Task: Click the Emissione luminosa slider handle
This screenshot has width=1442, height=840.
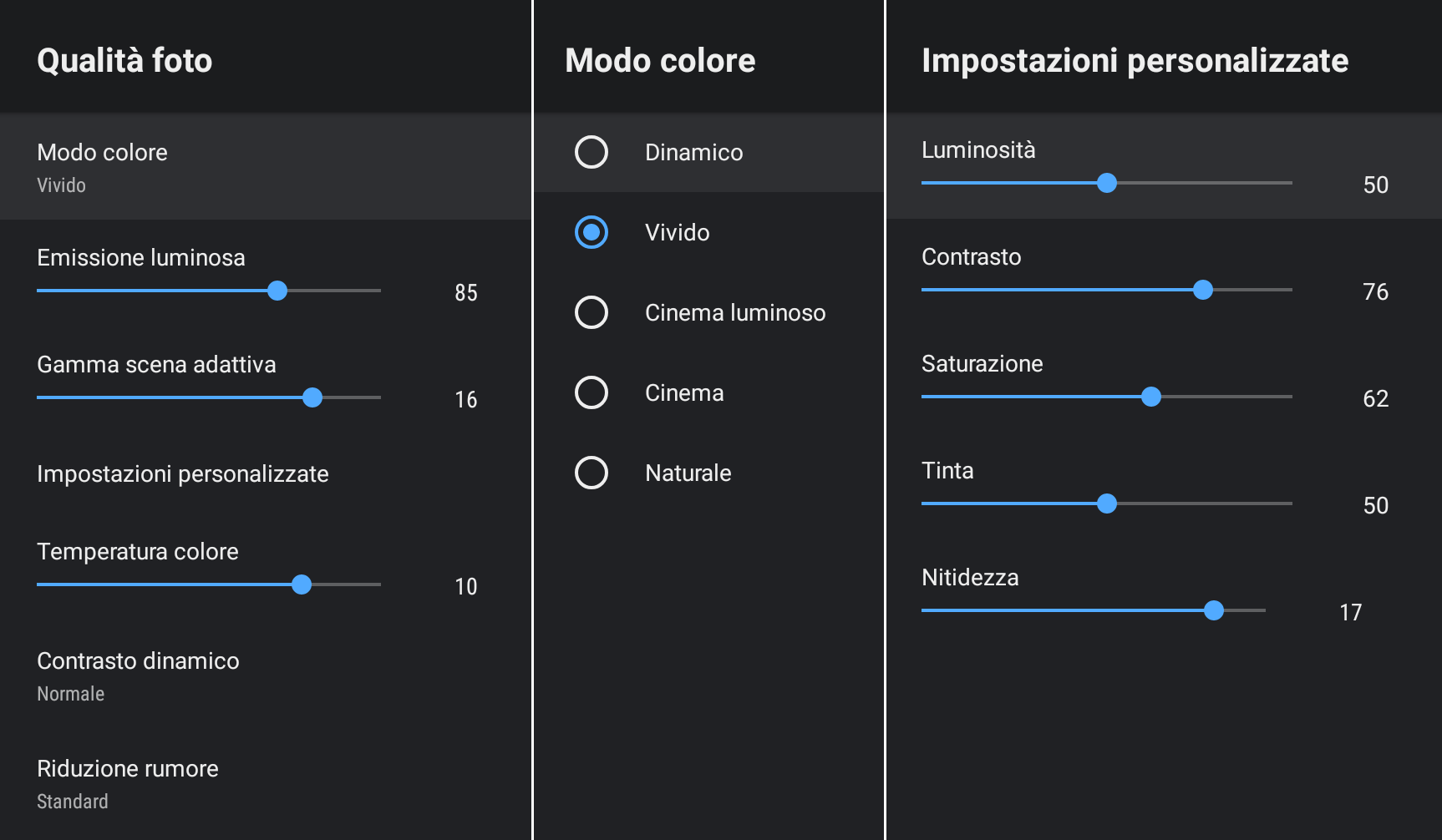Action: click(x=277, y=291)
